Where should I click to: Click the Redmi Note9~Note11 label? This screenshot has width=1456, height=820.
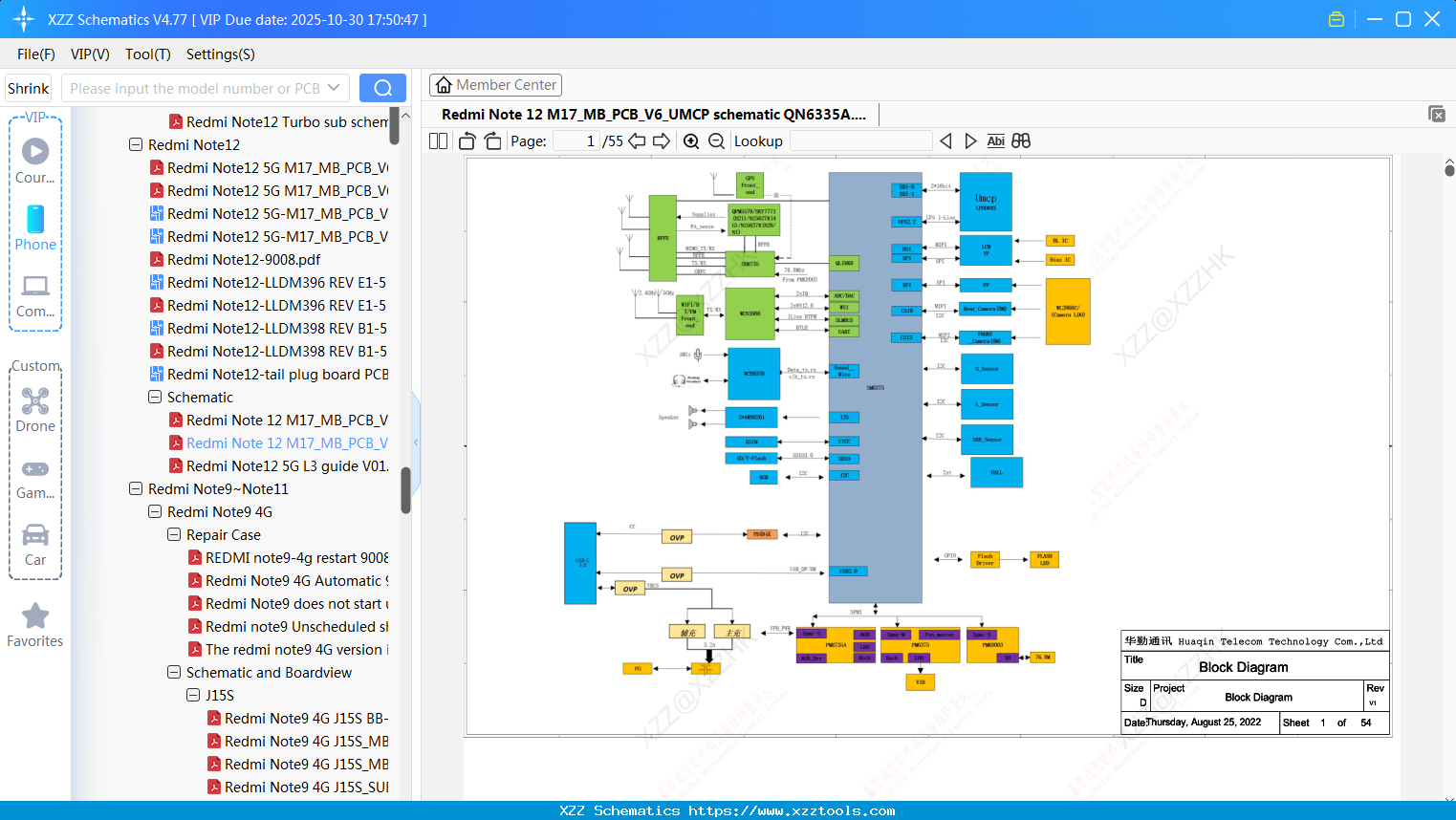[x=218, y=488]
